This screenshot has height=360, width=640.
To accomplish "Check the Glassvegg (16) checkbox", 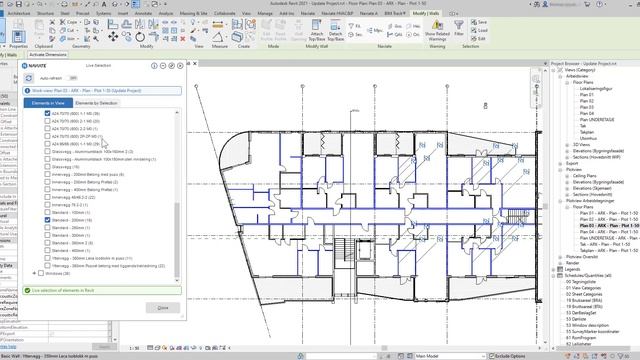I will pyautogui.click(x=47, y=167).
